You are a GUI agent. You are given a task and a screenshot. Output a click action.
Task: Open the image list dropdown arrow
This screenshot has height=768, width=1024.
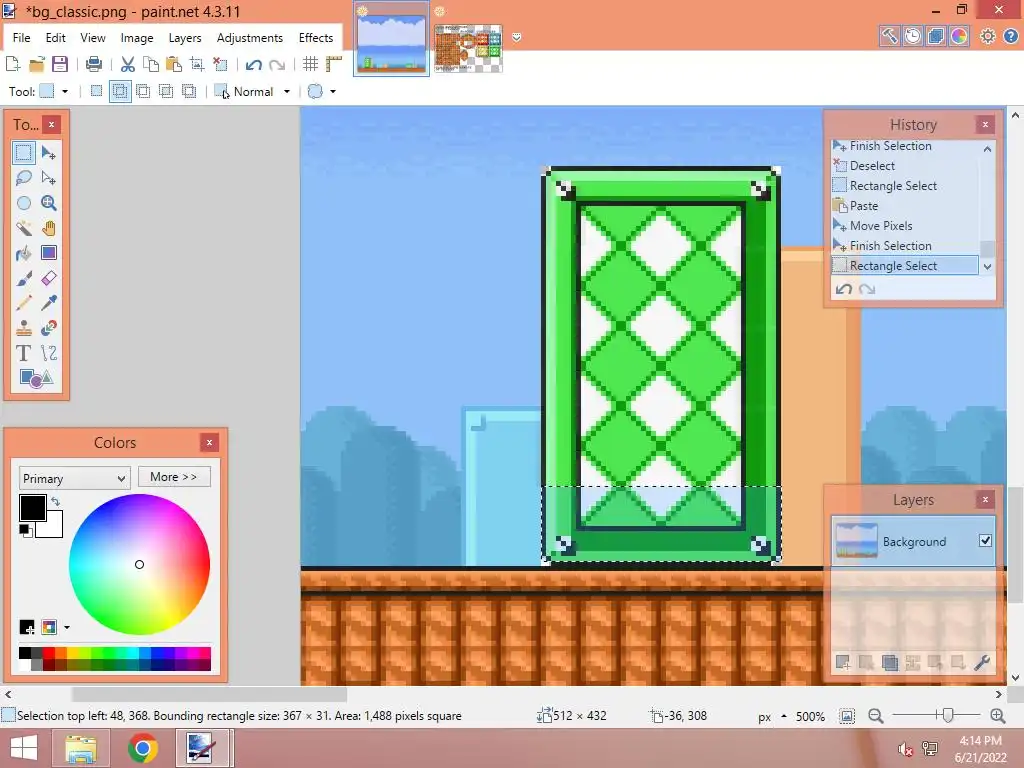coord(517,38)
